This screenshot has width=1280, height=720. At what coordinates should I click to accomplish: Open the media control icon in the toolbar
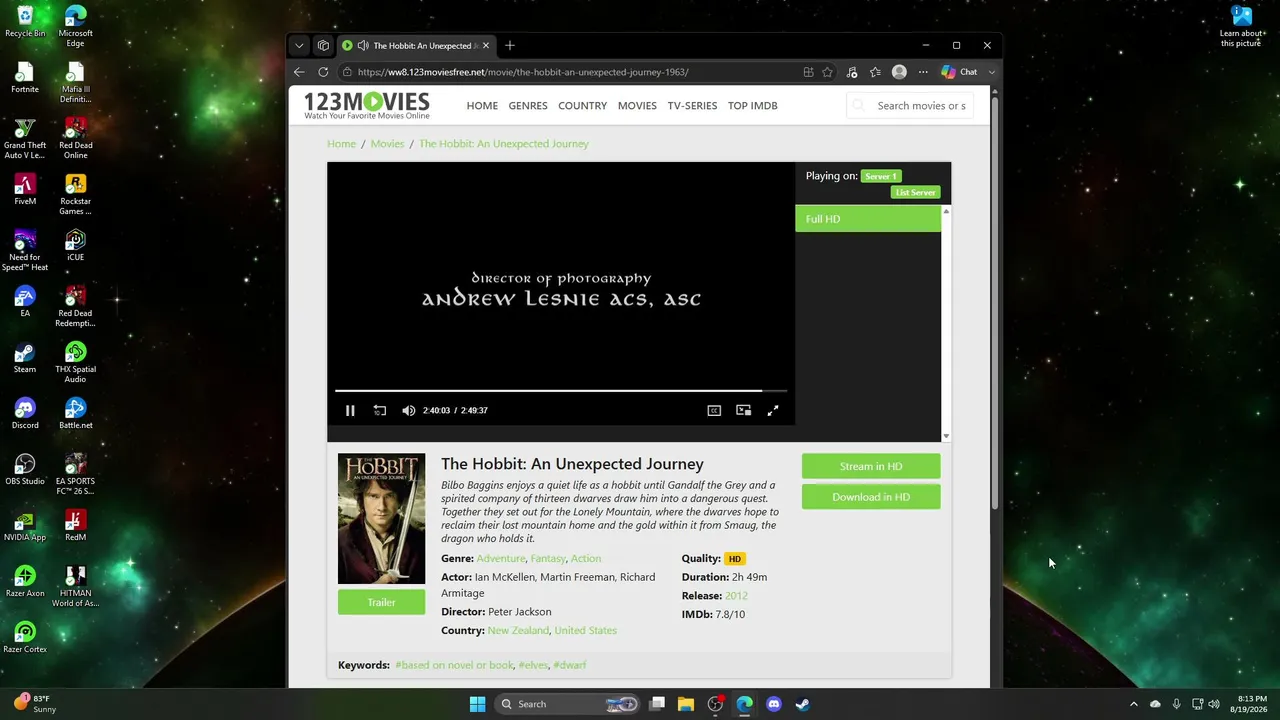[x=852, y=72]
